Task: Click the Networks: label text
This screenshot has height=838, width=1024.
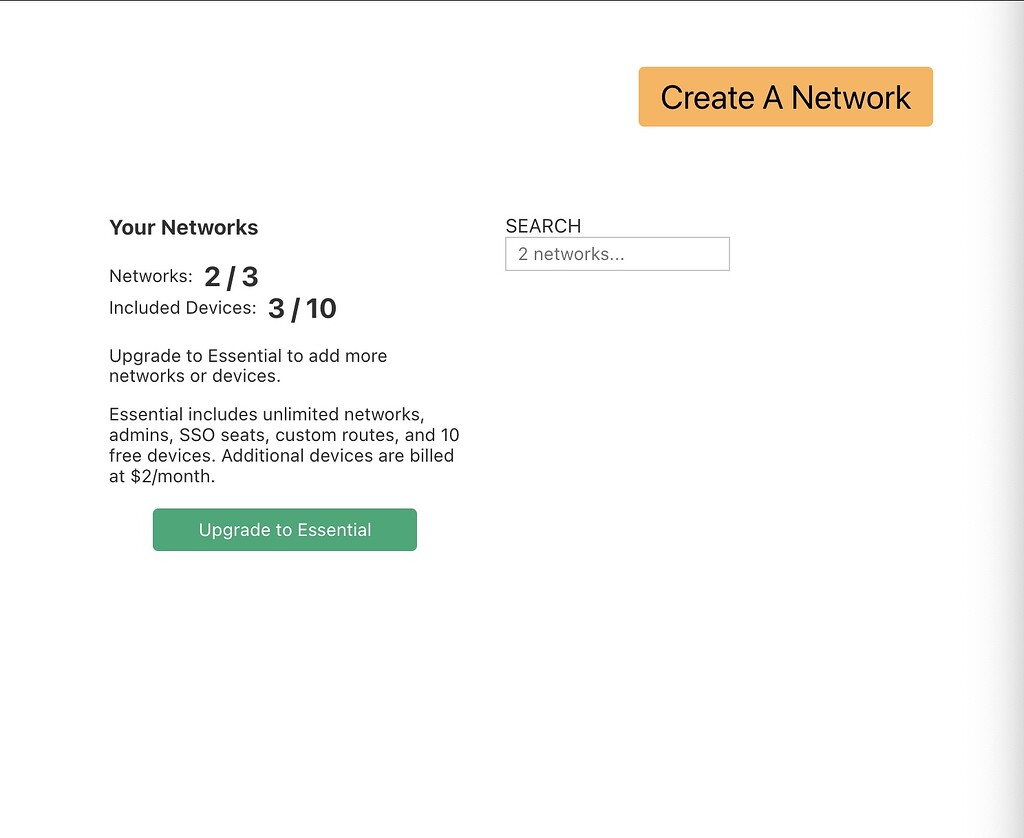Action: (150, 276)
